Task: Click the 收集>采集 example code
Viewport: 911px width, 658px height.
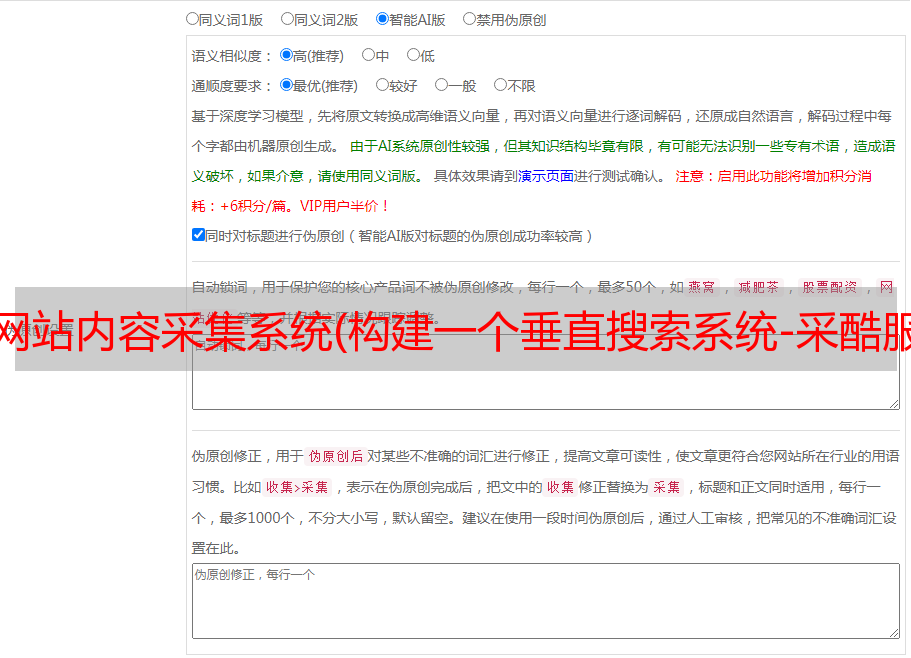Action: coord(297,487)
